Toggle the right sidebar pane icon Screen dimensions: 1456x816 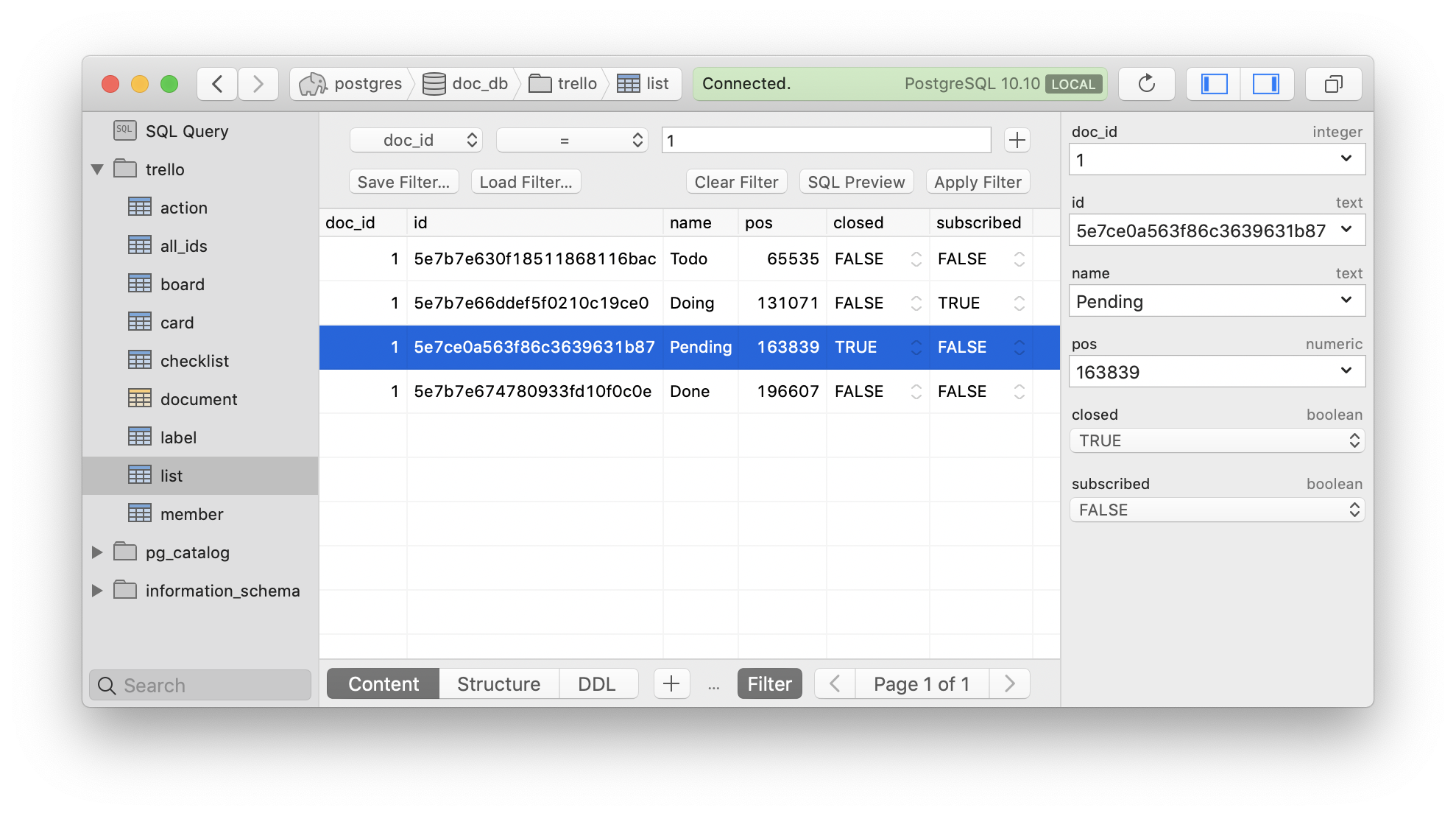pyautogui.click(x=1266, y=84)
